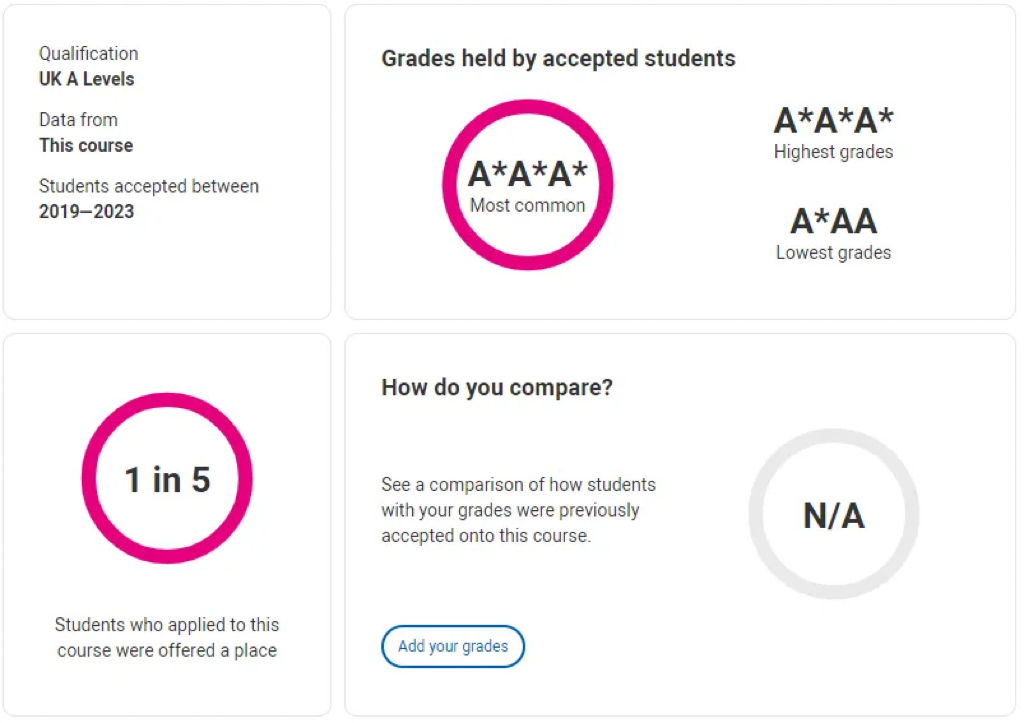Select the UK A Levels qualification text
This screenshot has width=1024, height=723.
coord(86,79)
